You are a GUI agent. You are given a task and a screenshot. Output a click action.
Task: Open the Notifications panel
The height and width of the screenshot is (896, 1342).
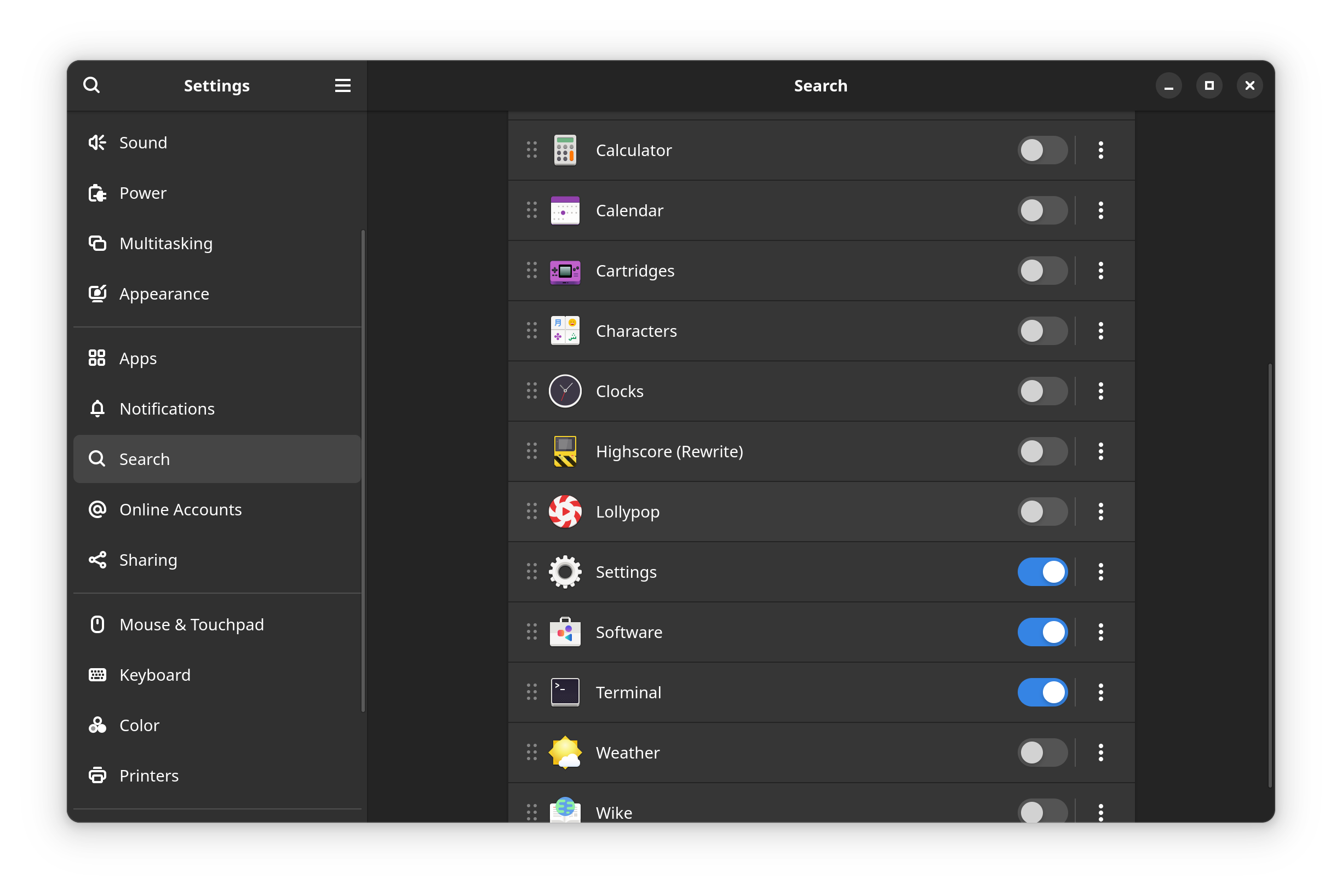[x=167, y=409]
